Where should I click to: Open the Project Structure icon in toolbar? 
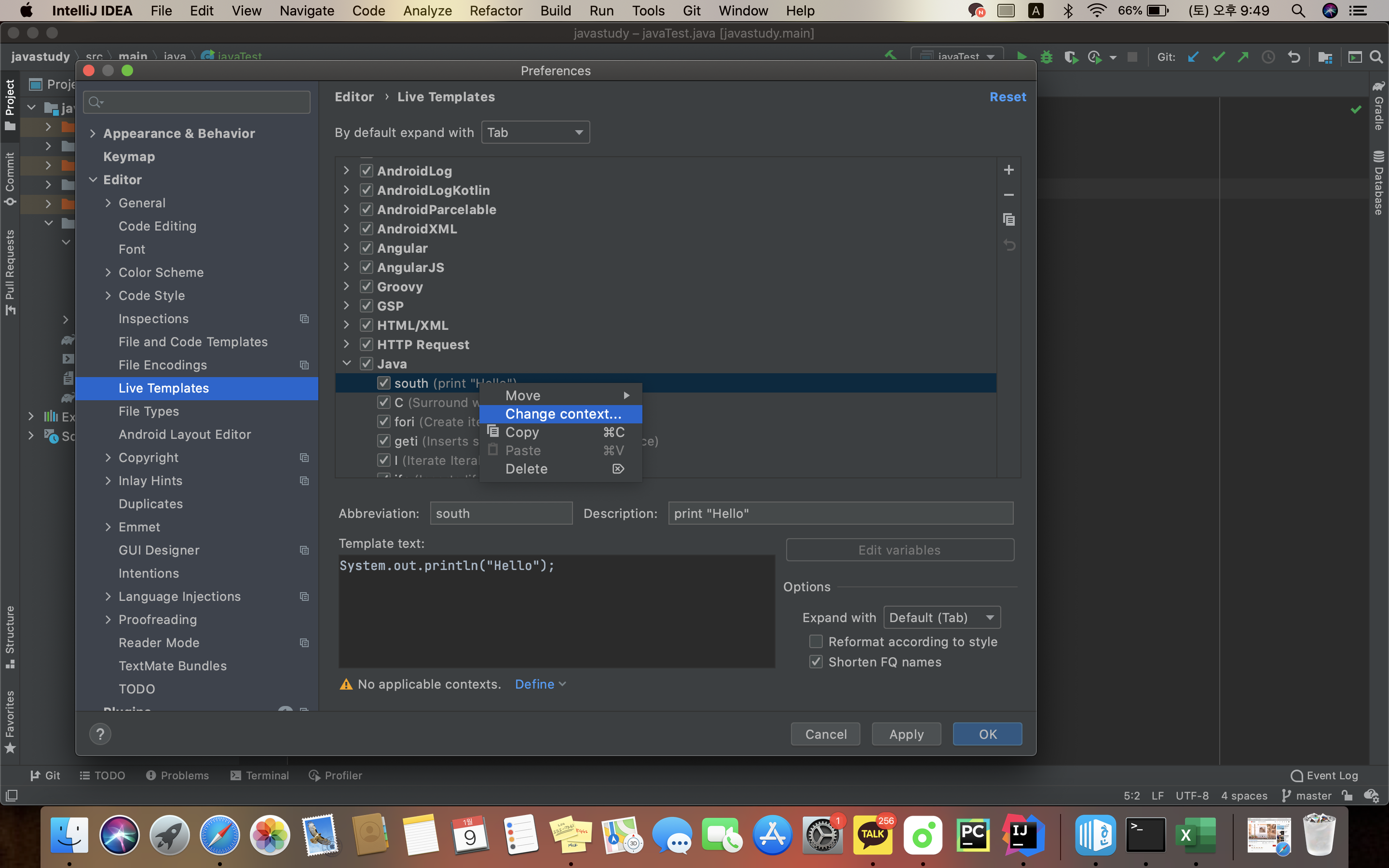point(1325,57)
